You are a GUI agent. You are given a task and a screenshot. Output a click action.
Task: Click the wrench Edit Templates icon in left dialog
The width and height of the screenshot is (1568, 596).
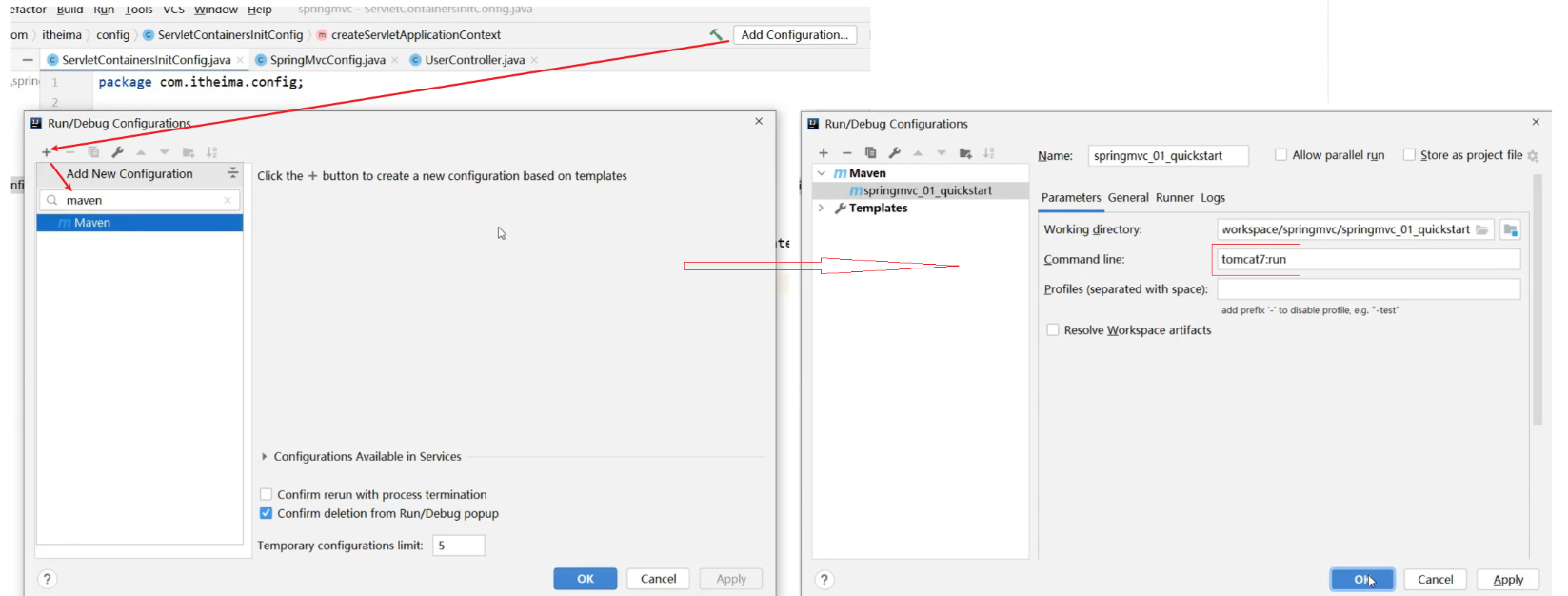(x=117, y=152)
